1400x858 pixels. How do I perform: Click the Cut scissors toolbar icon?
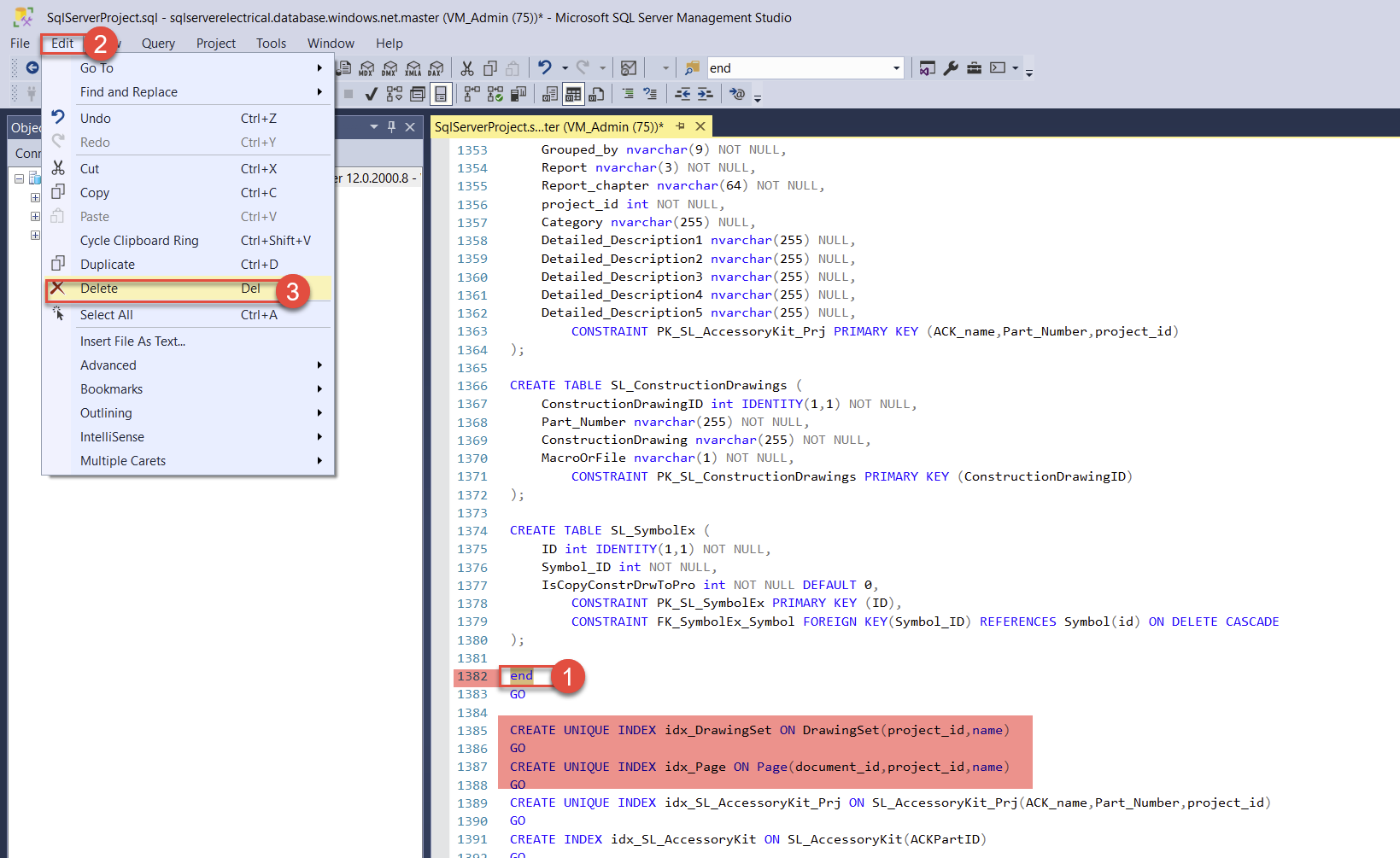coord(466,67)
